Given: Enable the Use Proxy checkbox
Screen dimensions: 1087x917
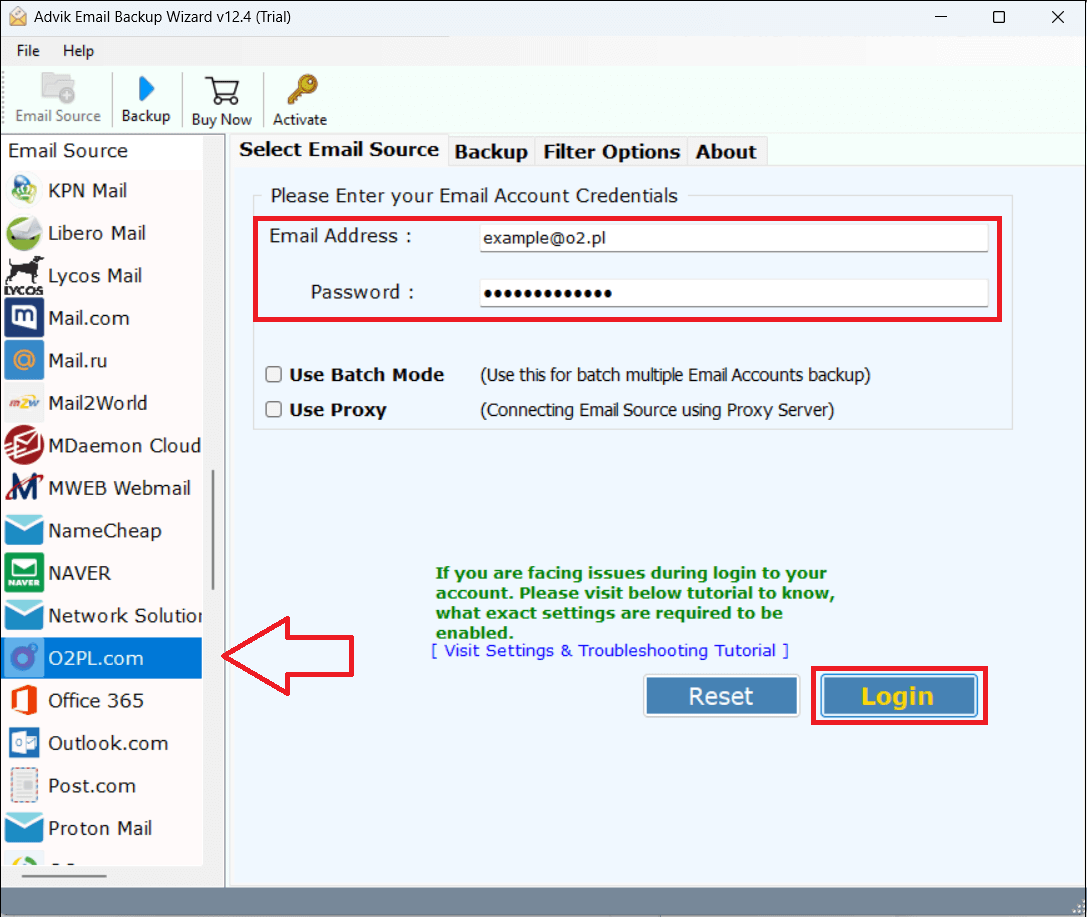Looking at the screenshot, I should [274, 410].
